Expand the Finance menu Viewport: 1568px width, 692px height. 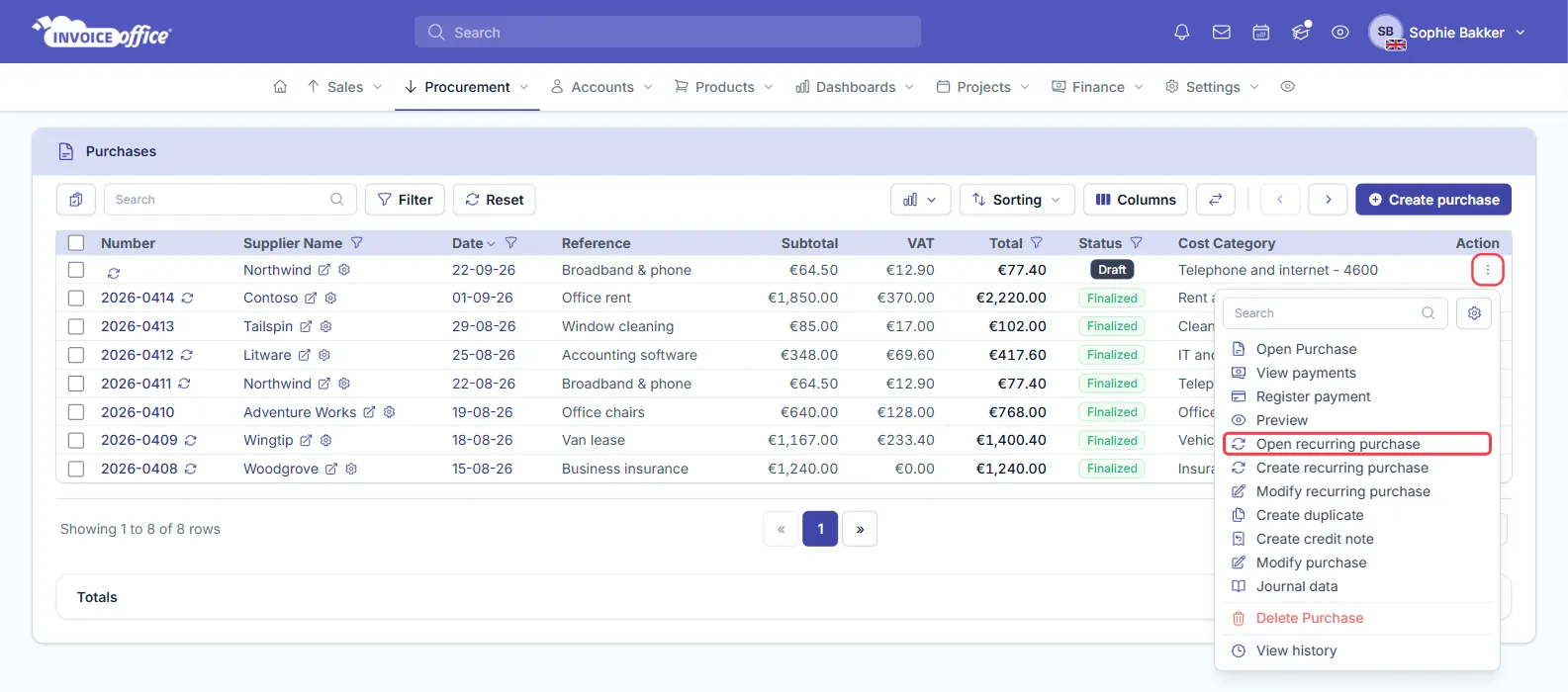click(x=1097, y=87)
